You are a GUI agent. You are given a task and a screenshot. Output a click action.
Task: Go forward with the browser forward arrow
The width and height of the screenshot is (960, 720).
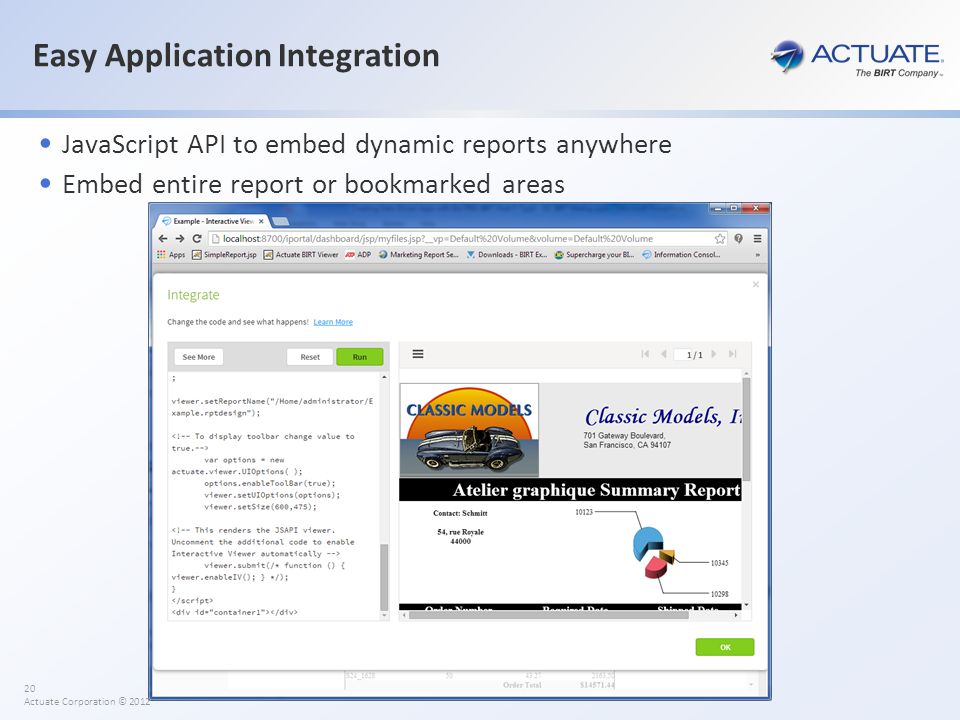click(179, 239)
